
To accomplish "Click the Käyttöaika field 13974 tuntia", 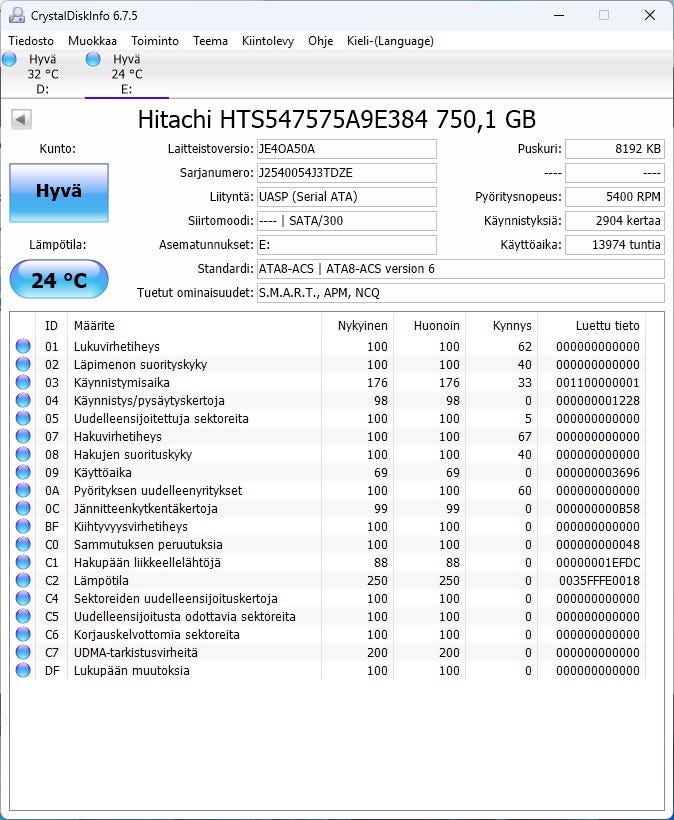I will (x=615, y=245).
